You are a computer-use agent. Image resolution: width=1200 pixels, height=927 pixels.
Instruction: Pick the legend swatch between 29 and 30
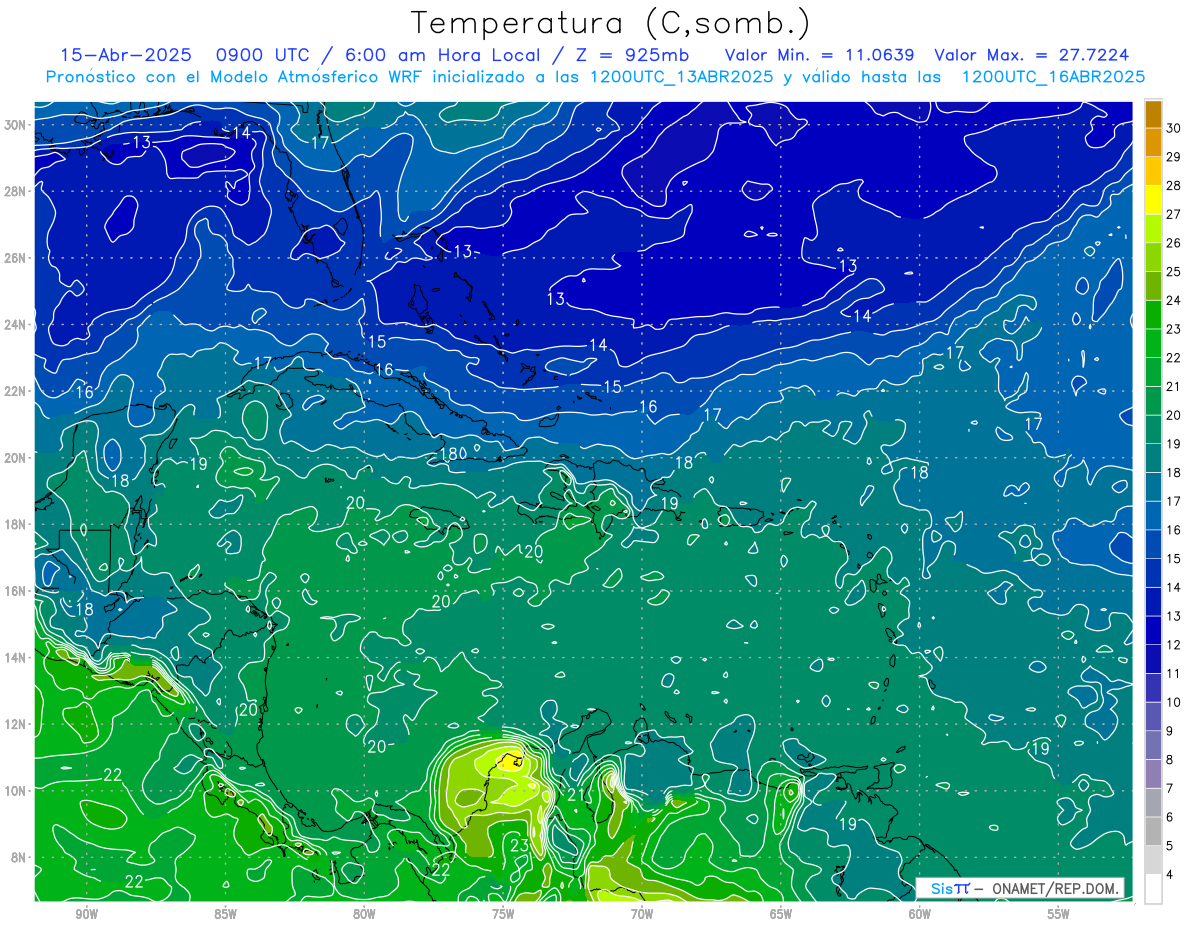[1153, 143]
